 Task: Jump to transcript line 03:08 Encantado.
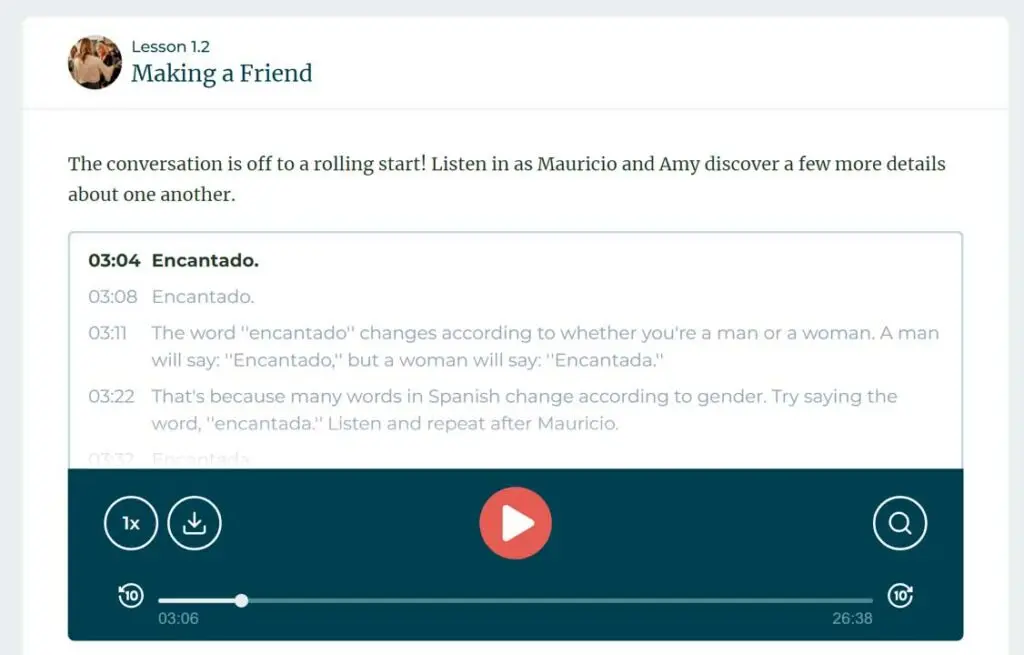click(x=171, y=297)
